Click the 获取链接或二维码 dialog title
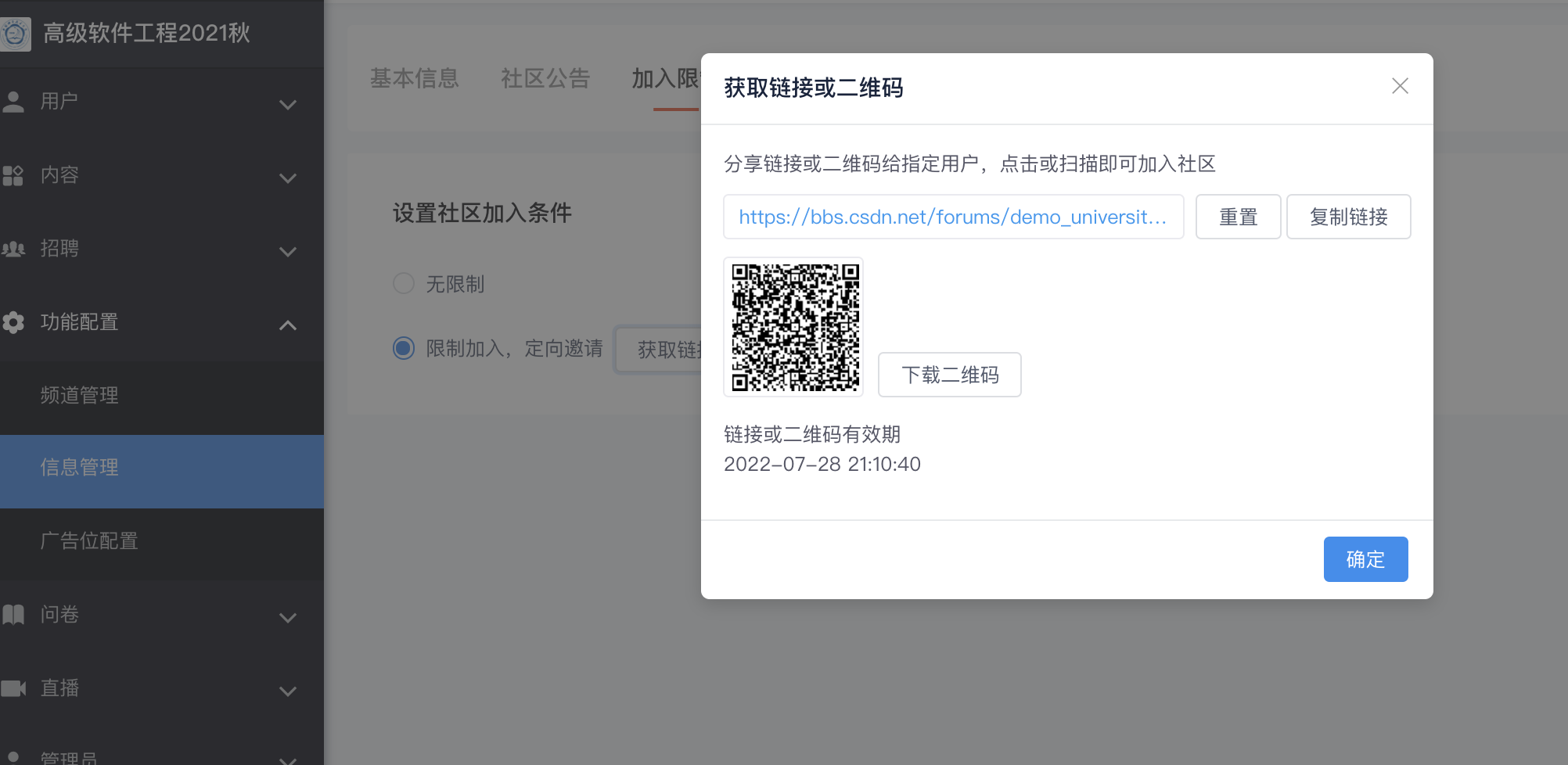The width and height of the screenshot is (1568, 765). [x=814, y=88]
